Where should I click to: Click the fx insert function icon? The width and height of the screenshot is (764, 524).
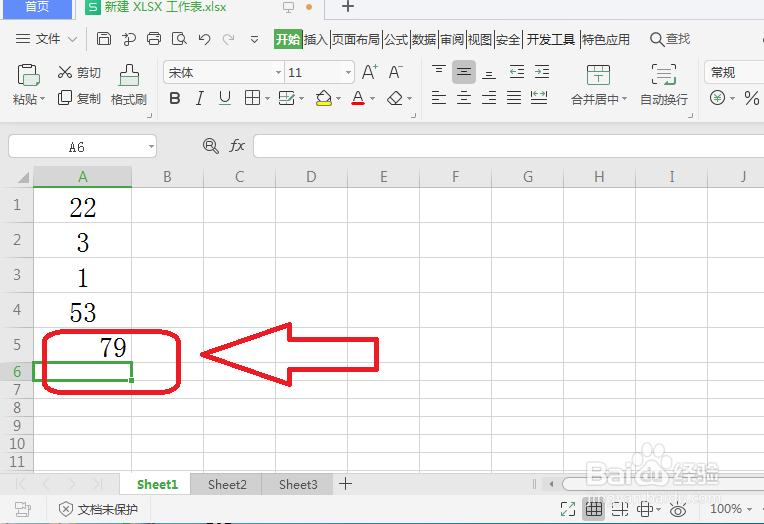click(x=237, y=146)
